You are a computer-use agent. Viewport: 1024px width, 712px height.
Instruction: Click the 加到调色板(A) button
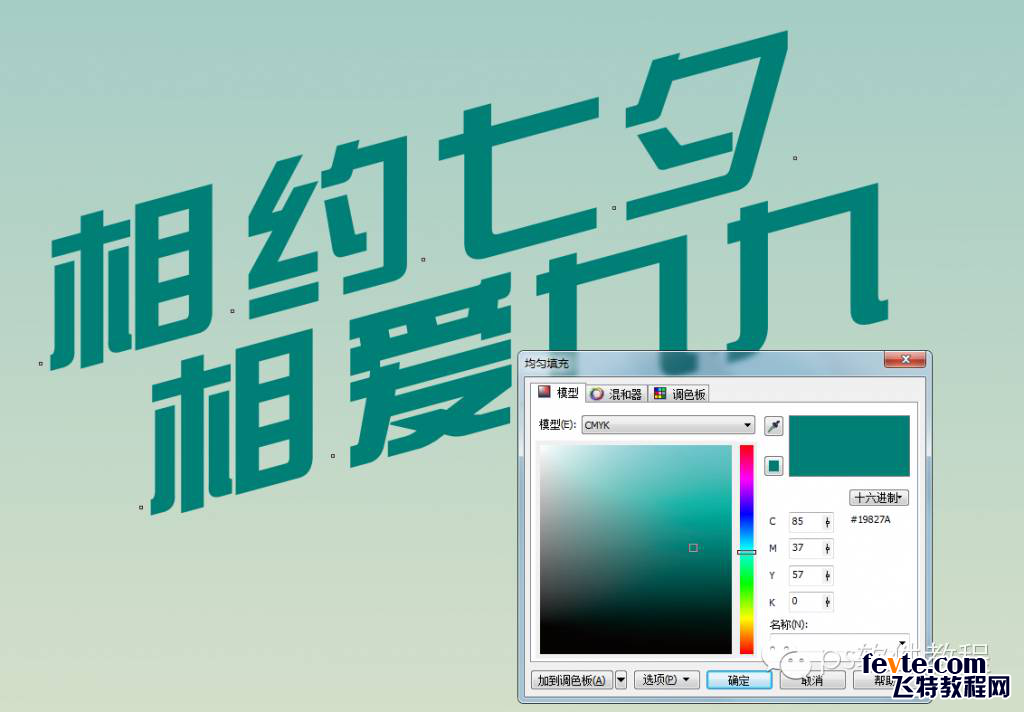pyautogui.click(x=573, y=680)
